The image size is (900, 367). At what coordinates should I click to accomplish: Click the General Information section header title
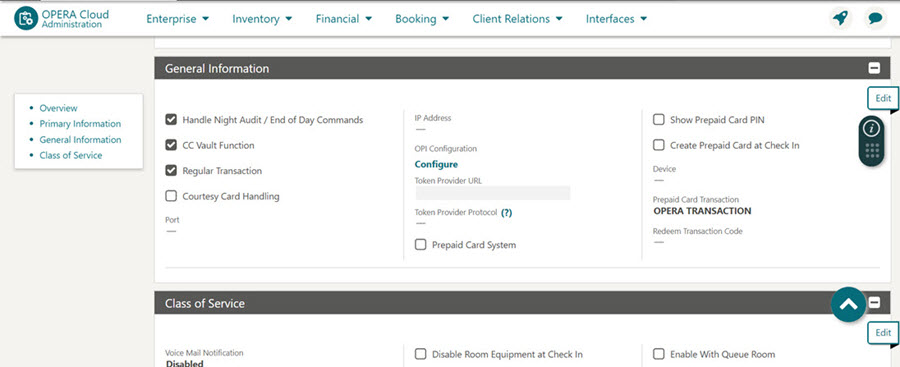click(217, 68)
